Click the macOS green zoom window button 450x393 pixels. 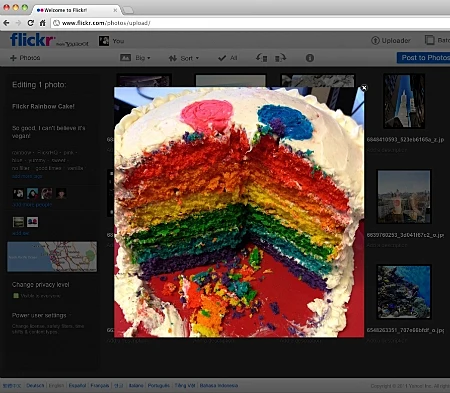tap(25, 7)
